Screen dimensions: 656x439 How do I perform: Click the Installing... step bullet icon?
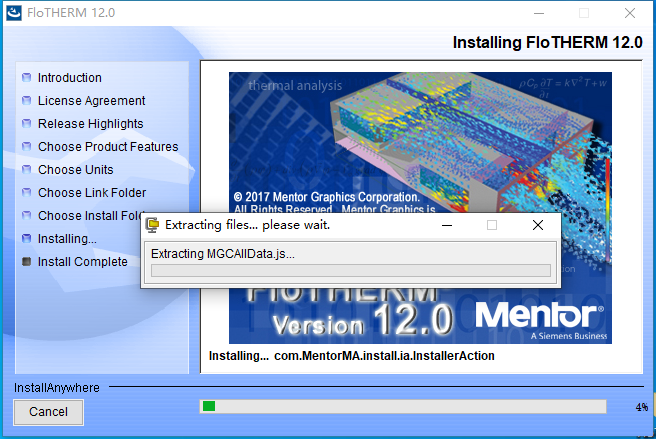click(26, 239)
